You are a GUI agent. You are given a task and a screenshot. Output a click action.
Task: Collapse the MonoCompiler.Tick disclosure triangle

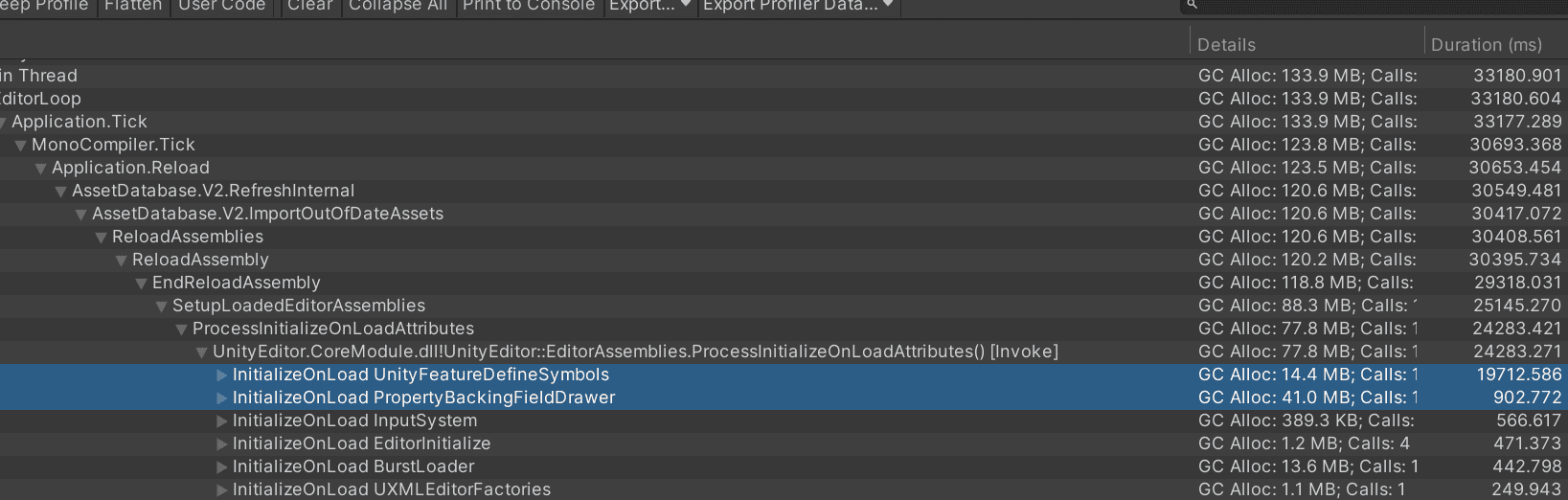pos(20,146)
